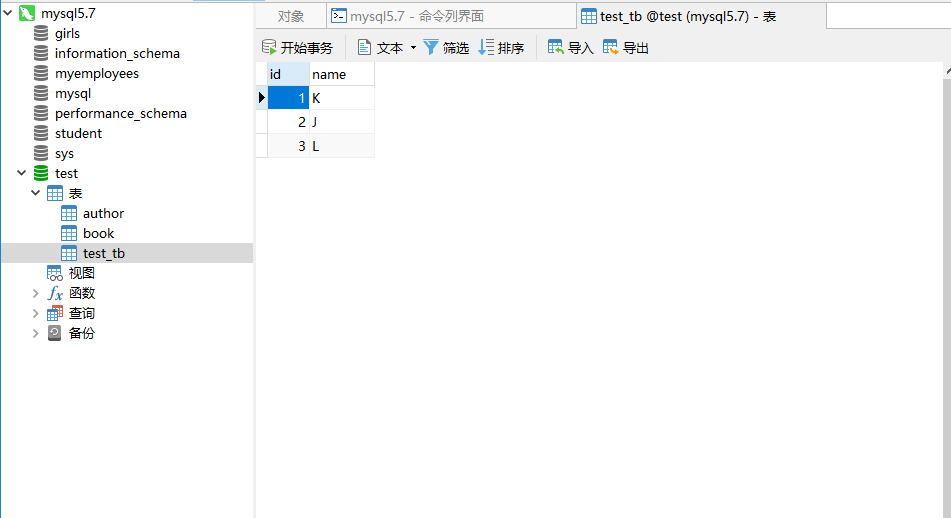Viewport: 951px width, 518px height.
Task: Click the 筛选 filter funnel icon
Action: click(431, 47)
